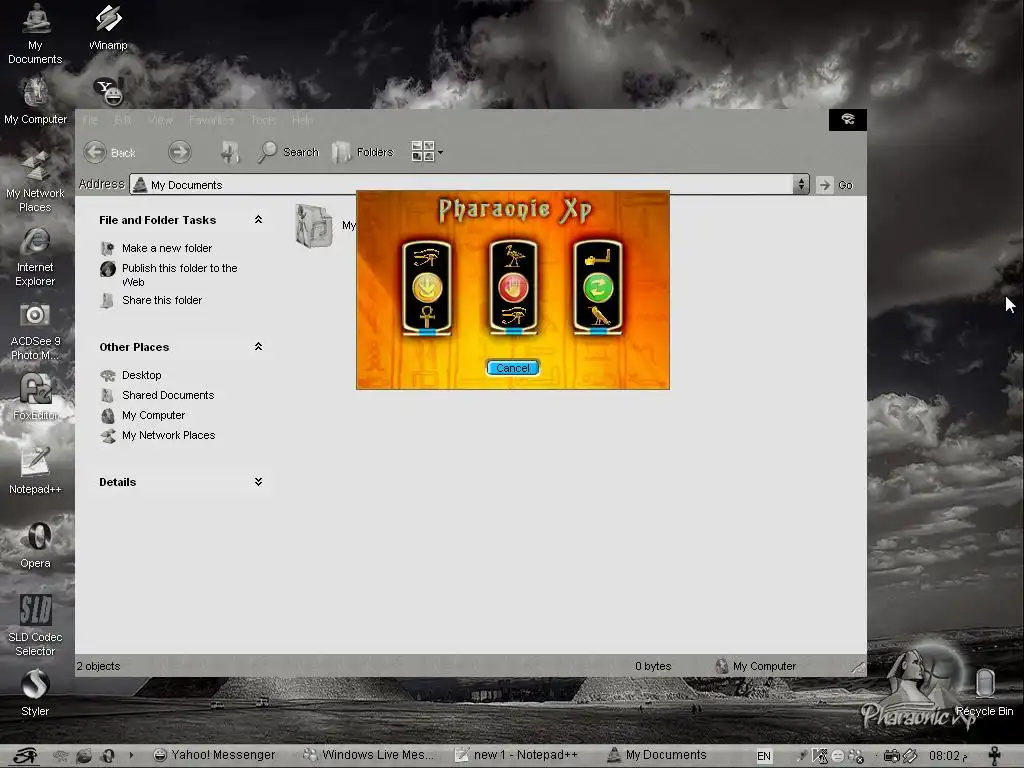The width and height of the screenshot is (1024, 768).
Task: Expand quick launch overflow arrow
Action: (131, 756)
